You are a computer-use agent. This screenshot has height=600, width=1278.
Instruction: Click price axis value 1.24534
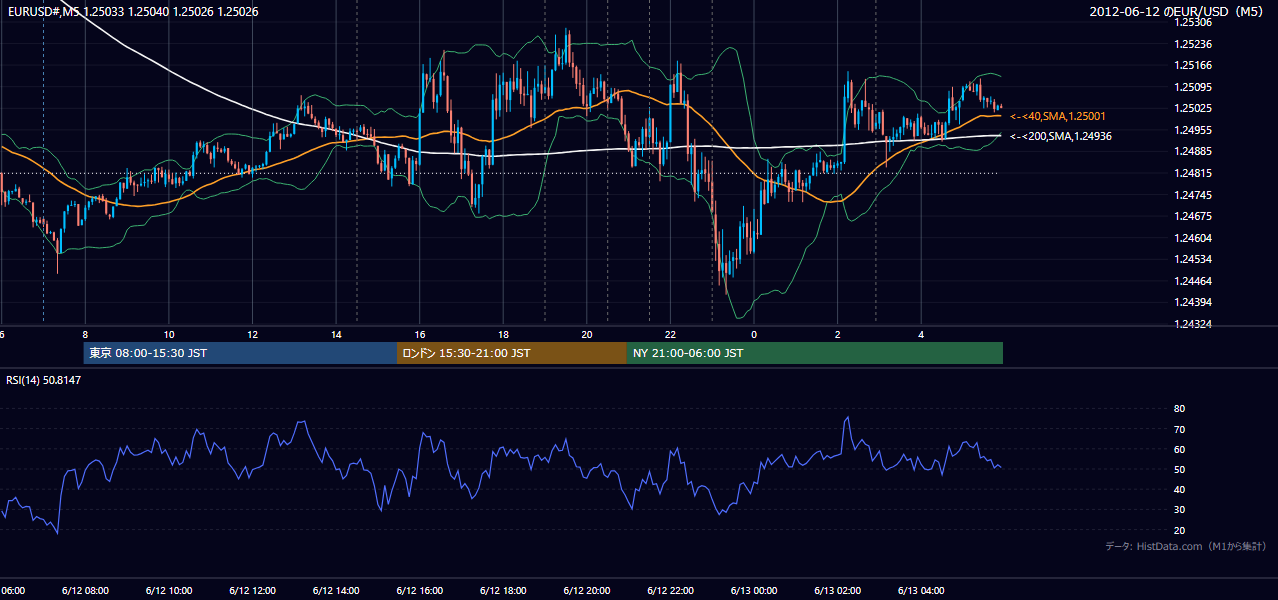(1193, 259)
